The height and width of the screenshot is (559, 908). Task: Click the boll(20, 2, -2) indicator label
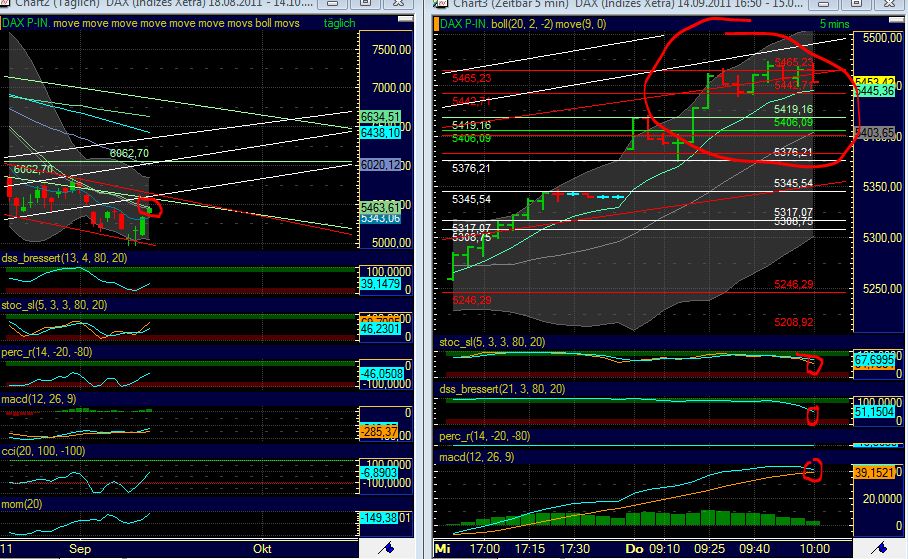coord(524,24)
